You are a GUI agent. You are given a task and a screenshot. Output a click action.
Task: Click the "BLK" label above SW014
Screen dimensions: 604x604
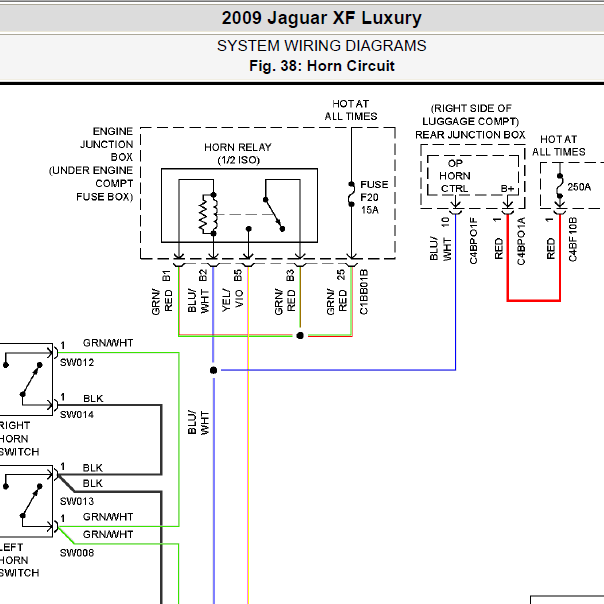[x=93, y=398]
